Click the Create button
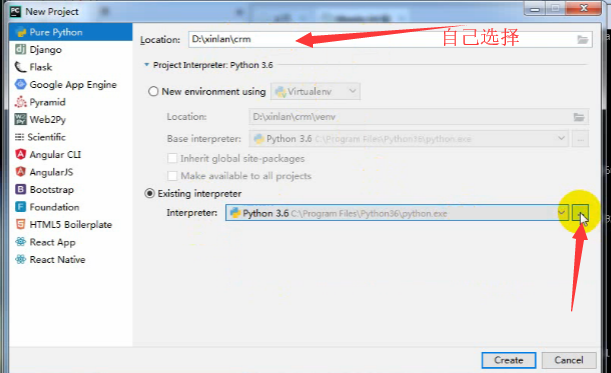 coord(509,360)
